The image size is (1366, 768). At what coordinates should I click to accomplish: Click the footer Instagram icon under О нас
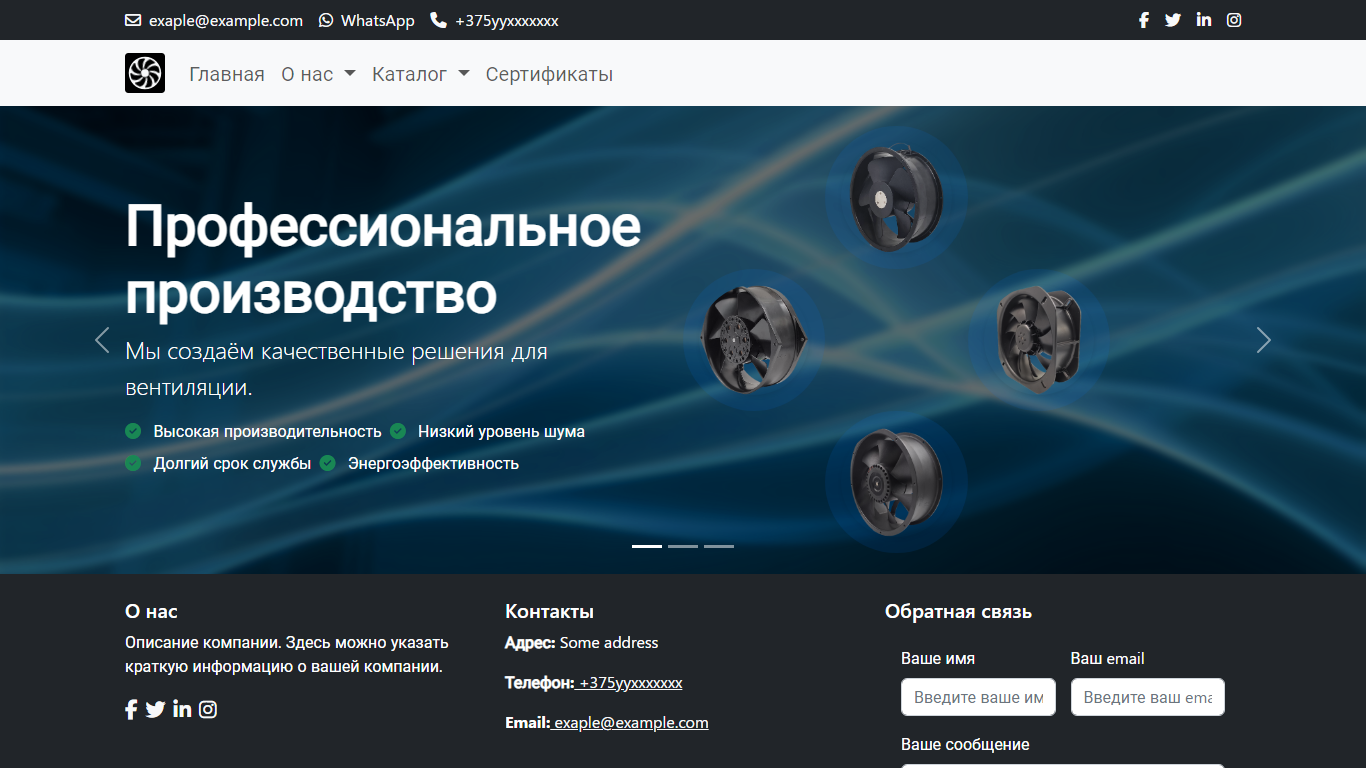click(x=208, y=709)
